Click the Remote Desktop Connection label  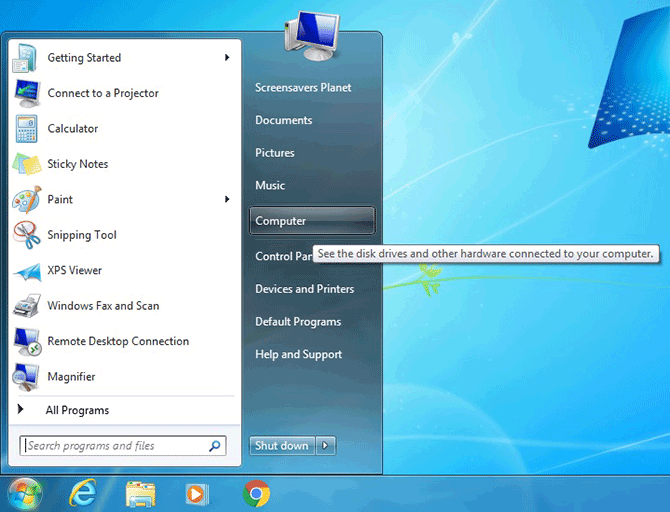tap(118, 341)
